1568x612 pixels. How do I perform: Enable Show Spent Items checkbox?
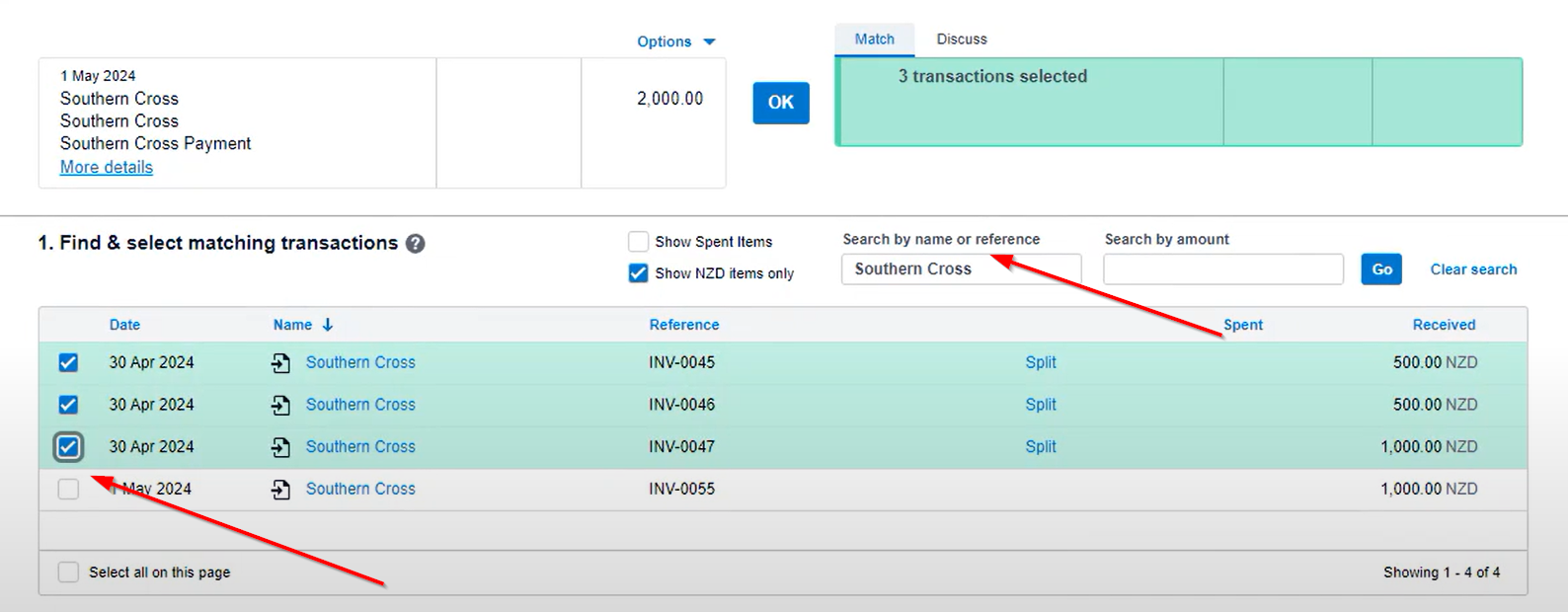[x=639, y=242]
